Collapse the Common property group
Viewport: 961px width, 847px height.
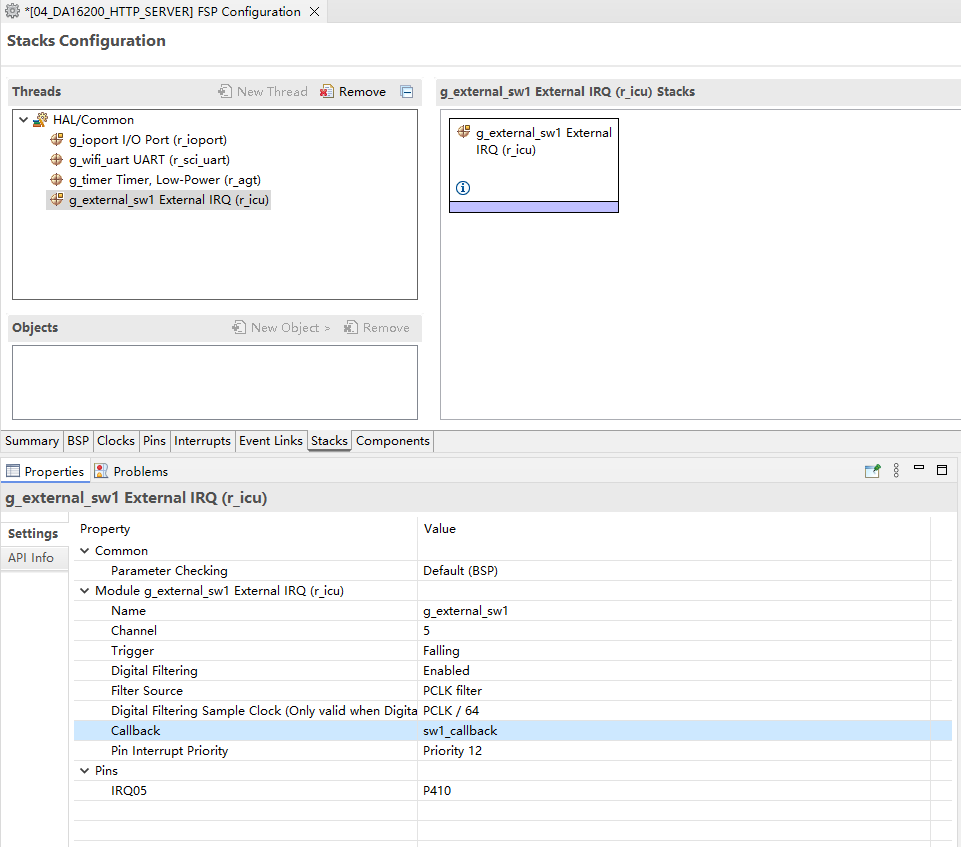coord(85,551)
